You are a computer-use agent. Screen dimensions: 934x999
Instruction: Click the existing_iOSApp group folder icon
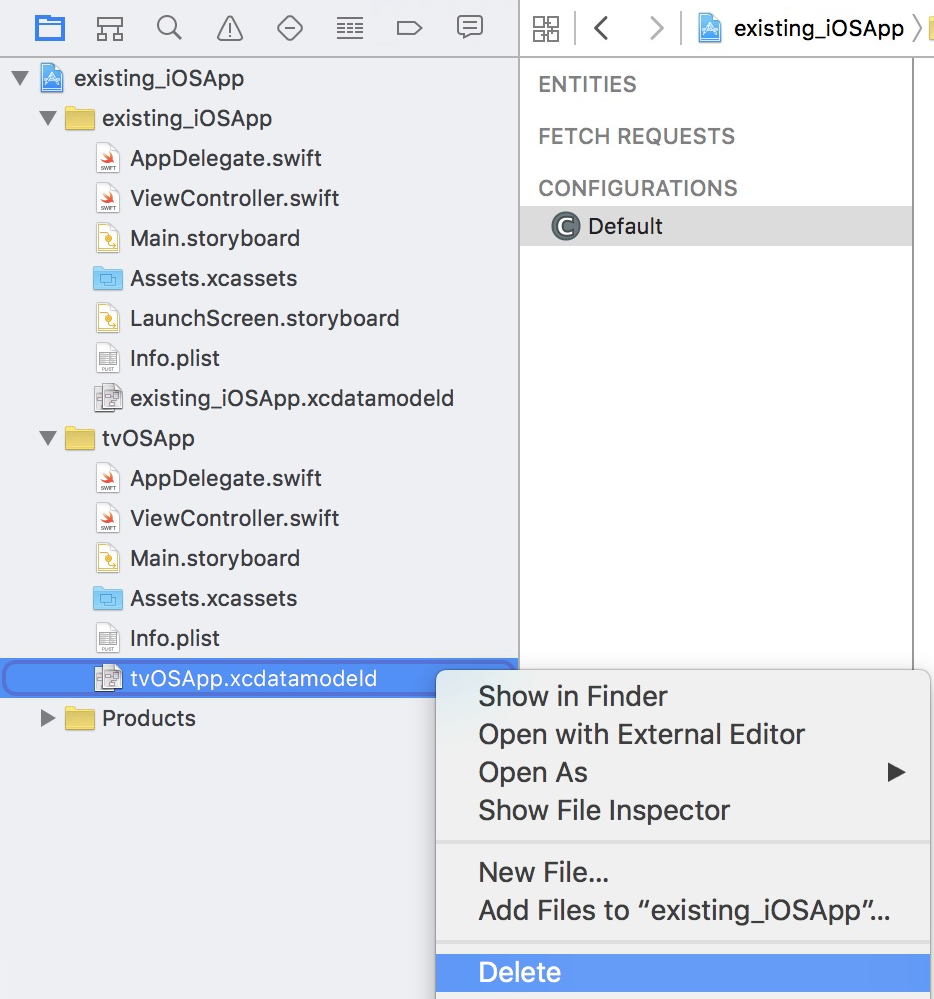coord(80,119)
